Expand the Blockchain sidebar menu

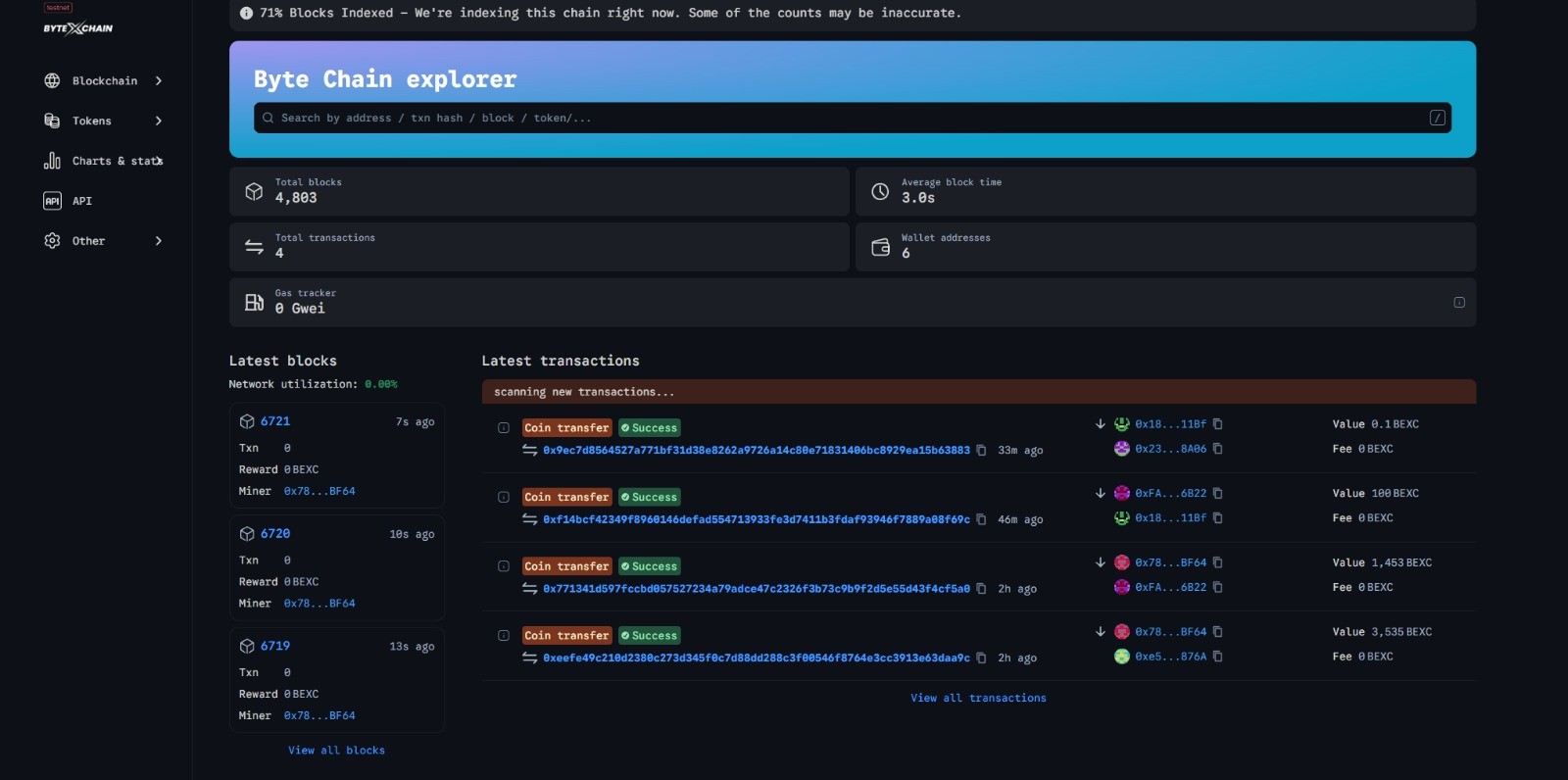(x=103, y=81)
